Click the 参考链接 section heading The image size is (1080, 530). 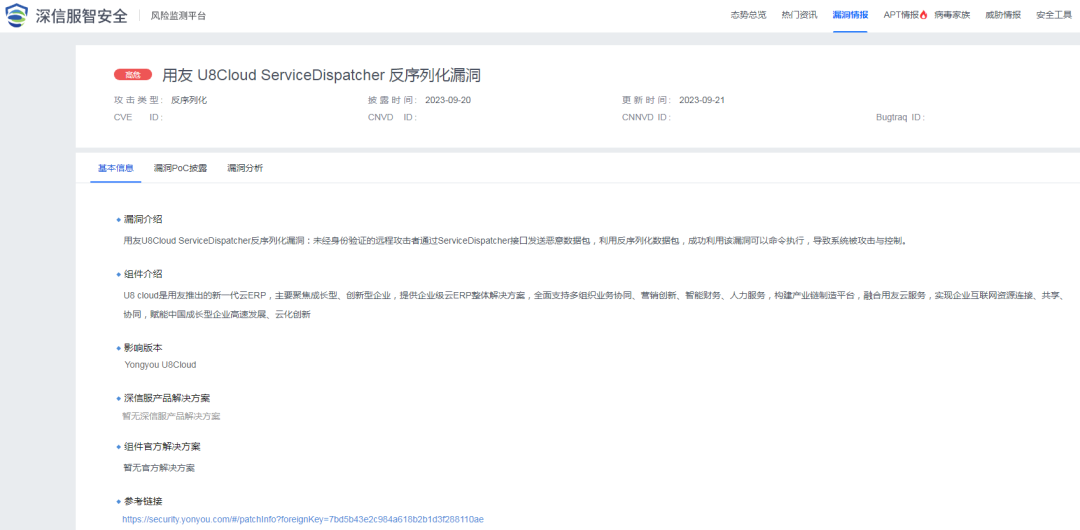pos(143,501)
